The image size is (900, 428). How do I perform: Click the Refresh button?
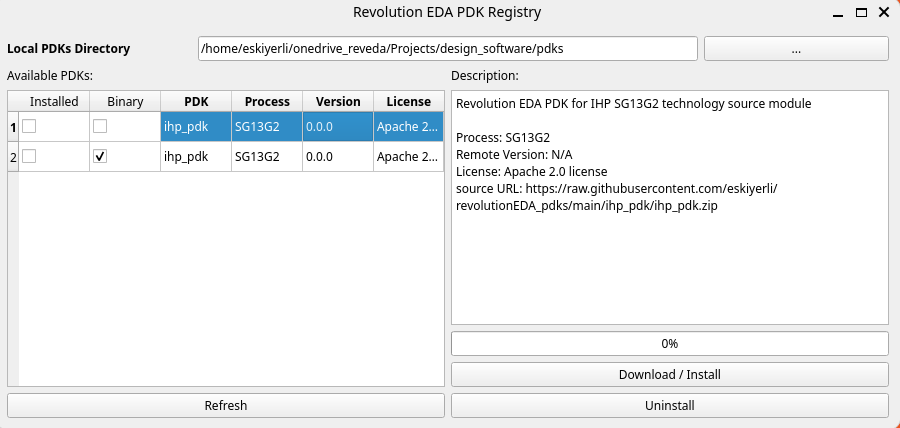click(x=226, y=406)
